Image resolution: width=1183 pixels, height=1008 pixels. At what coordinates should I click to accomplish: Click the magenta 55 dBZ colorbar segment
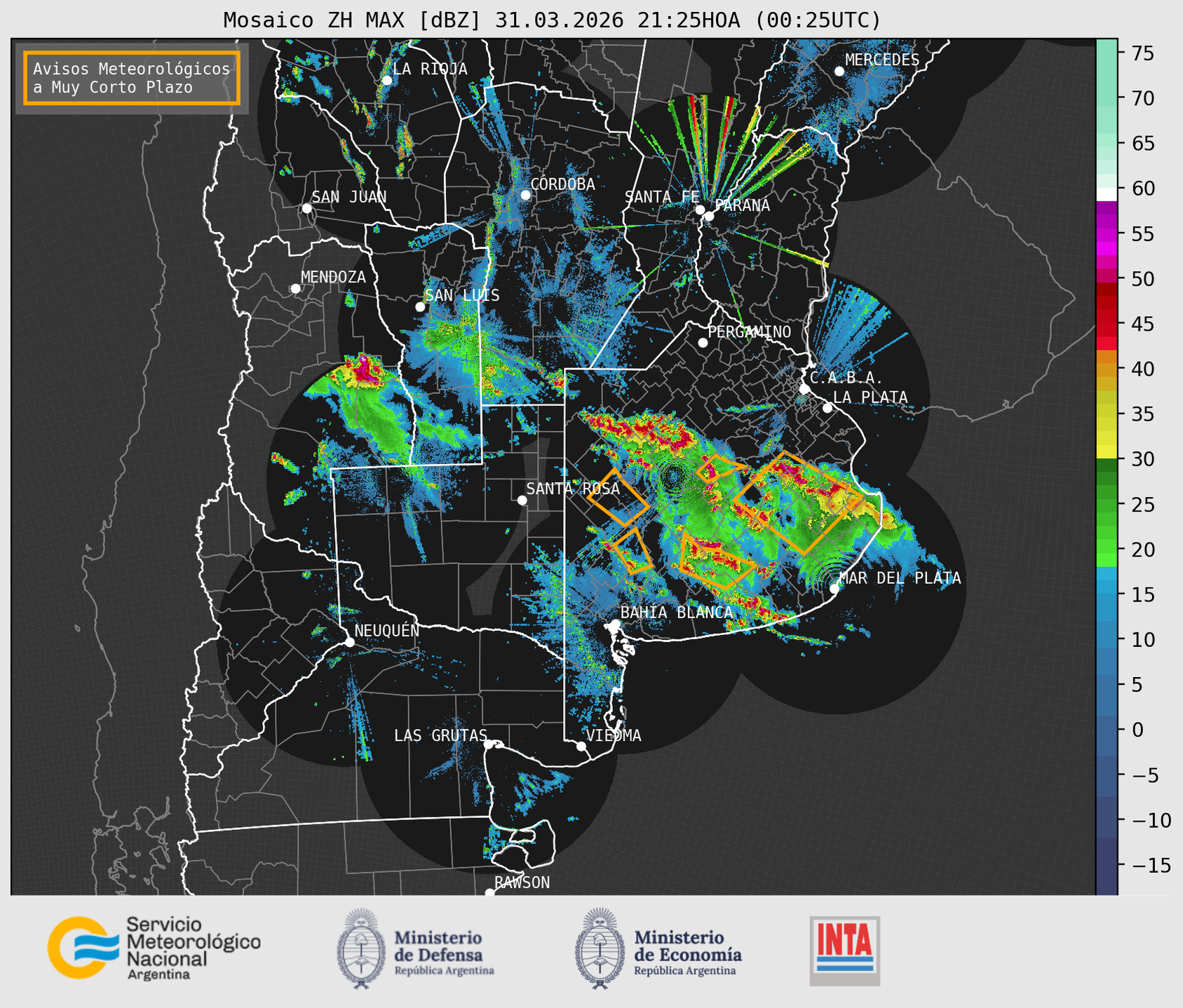(x=1107, y=235)
